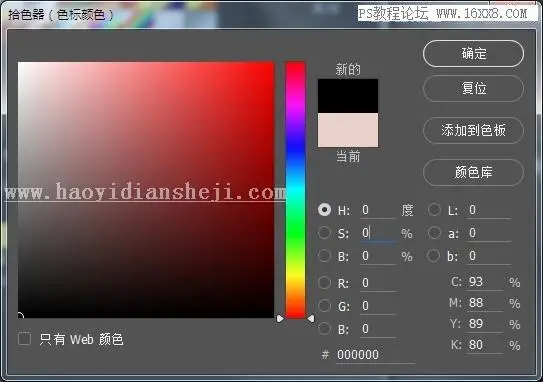
Task: Select the G green radio button
Action: click(x=324, y=305)
